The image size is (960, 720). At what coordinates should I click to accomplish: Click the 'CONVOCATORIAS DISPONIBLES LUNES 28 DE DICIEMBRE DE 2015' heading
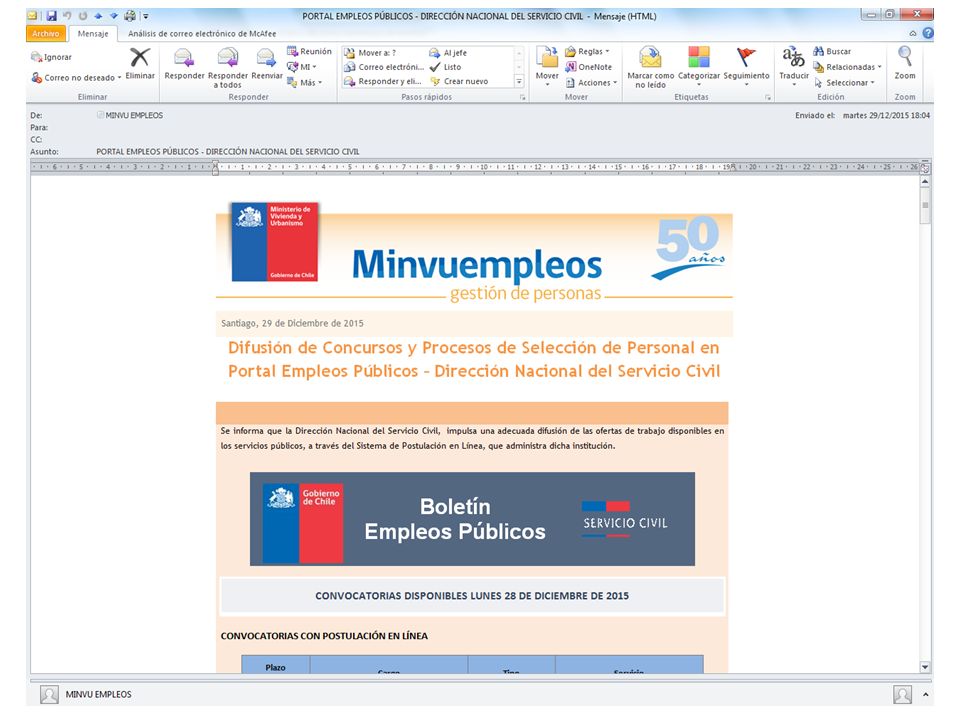[472, 596]
